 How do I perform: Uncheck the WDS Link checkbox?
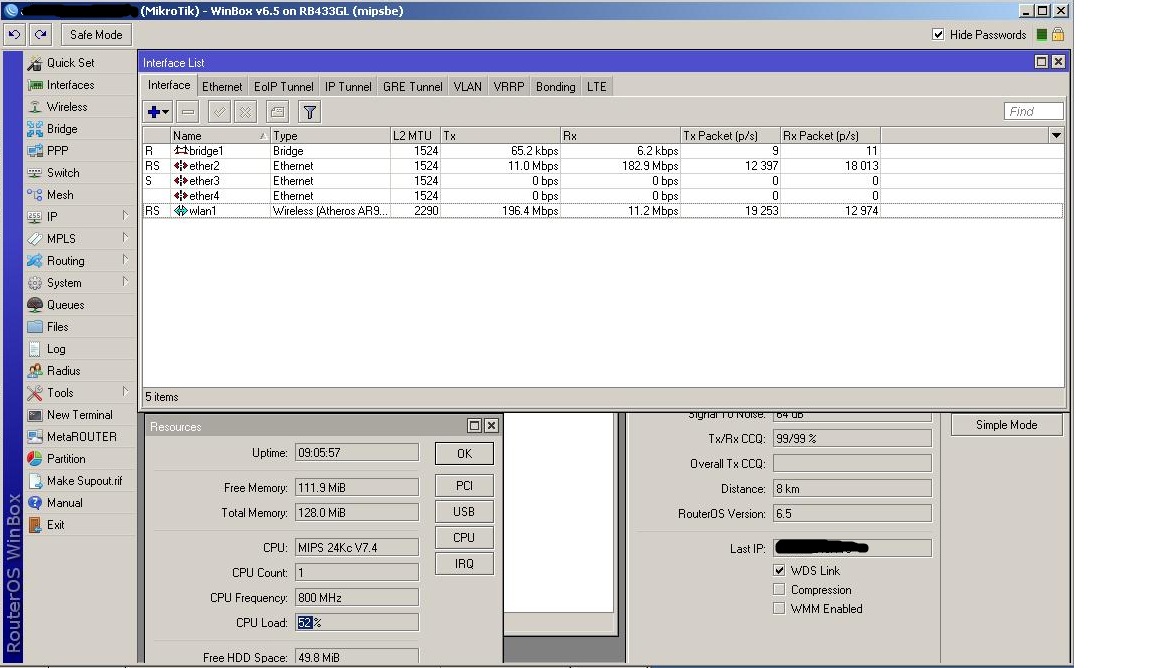(x=780, y=570)
